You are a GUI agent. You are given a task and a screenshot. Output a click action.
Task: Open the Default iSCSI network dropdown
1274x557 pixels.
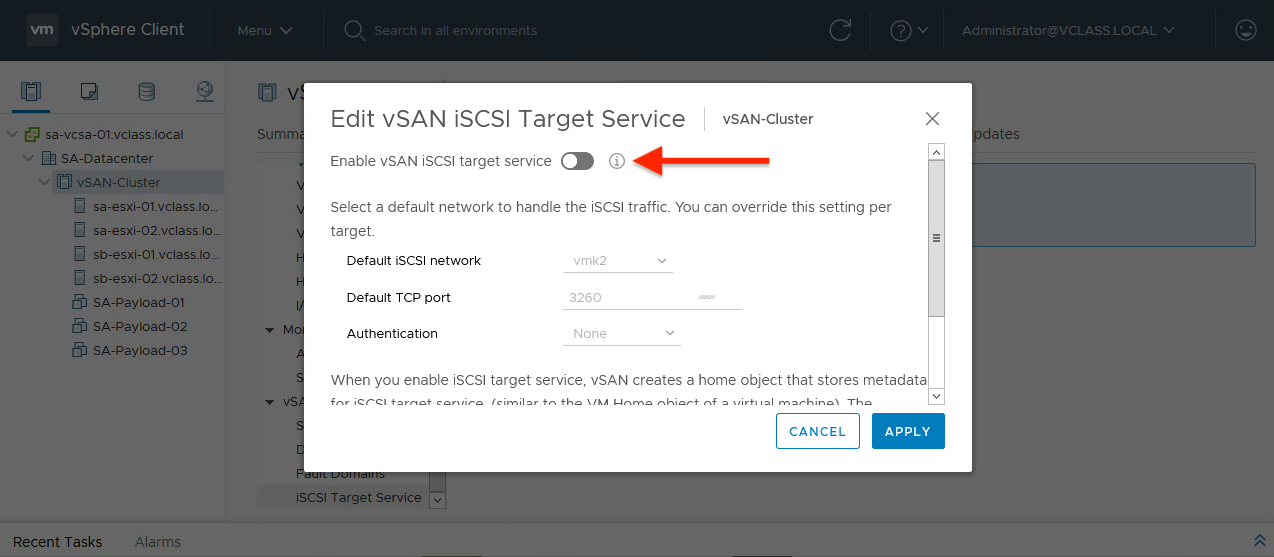618,261
